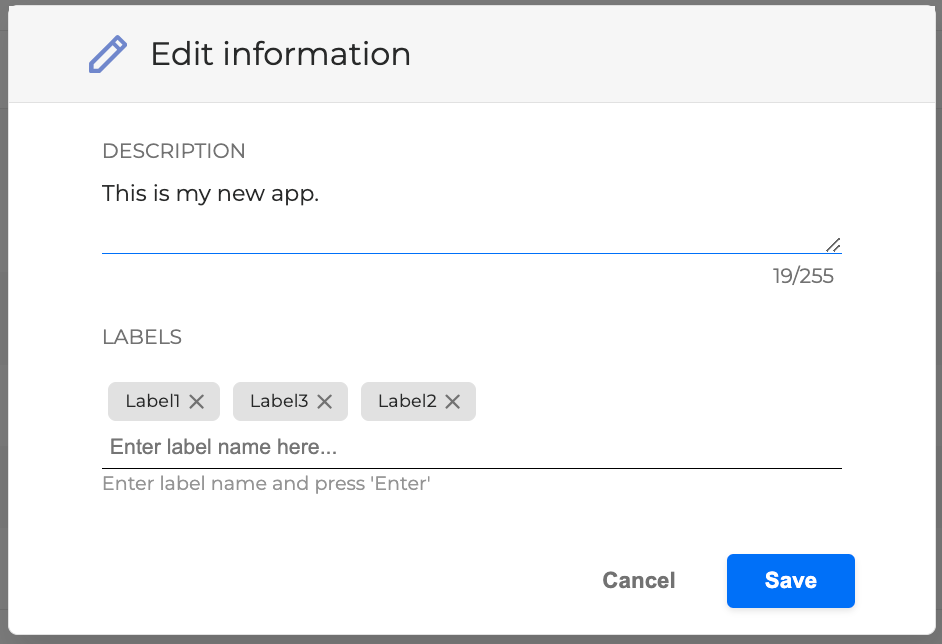This screenshot has width=942, height=644.
Task: Click the 'press Enter' helper hint text
Action: pyautogui.click(x=266, y=484)
